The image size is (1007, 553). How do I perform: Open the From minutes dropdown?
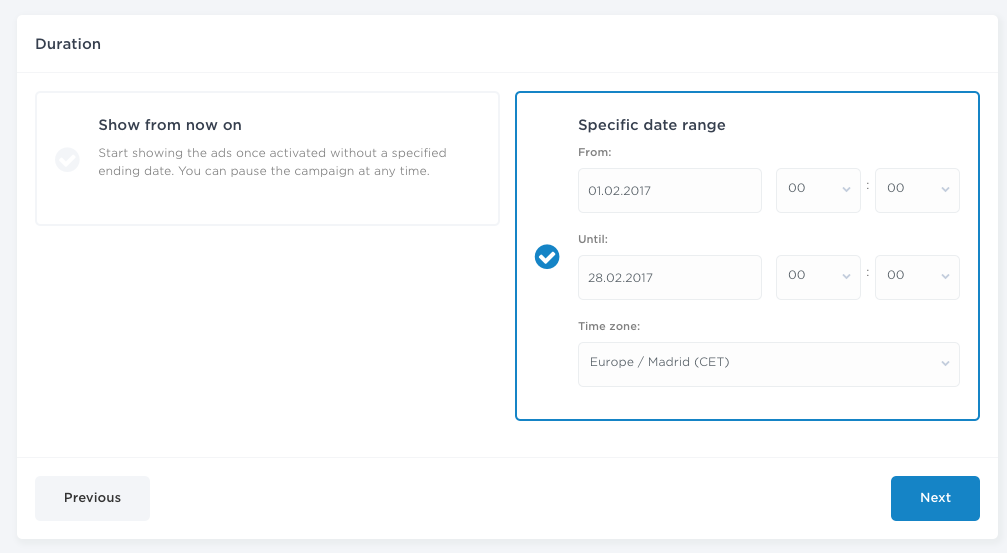point(917,191)
